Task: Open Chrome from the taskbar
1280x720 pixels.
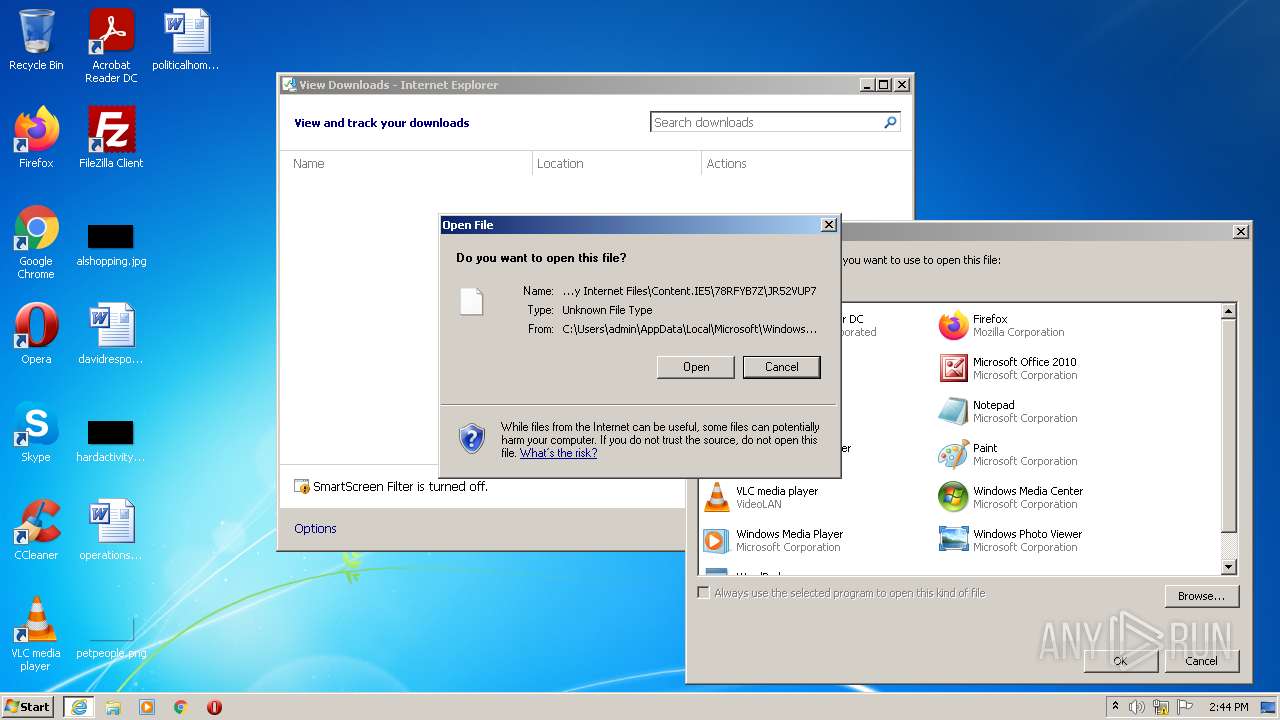Action: [x=181, y=707]
